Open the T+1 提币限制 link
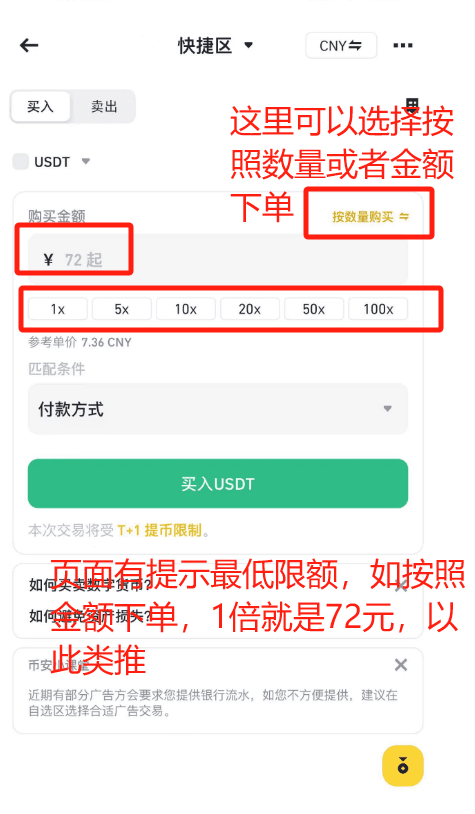Screen dimensions: 475x814 point(159,531)
